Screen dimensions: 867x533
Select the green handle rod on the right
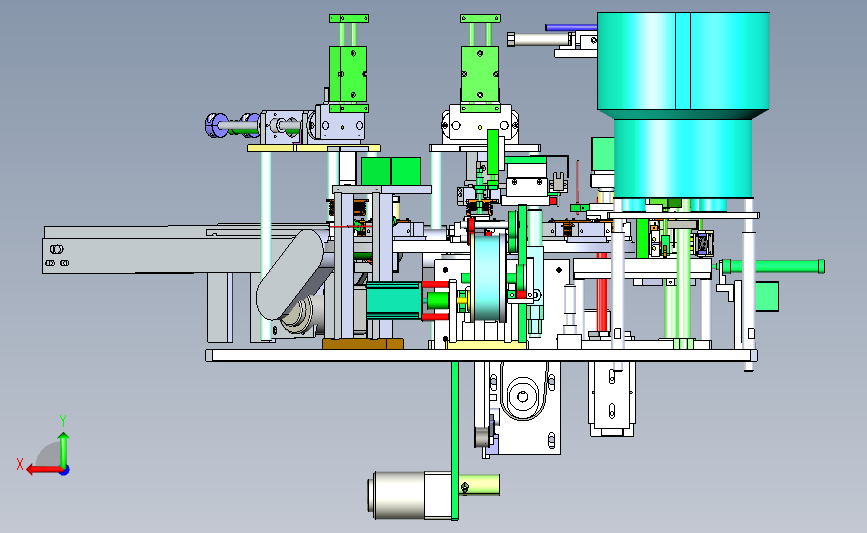coord(772,266)
